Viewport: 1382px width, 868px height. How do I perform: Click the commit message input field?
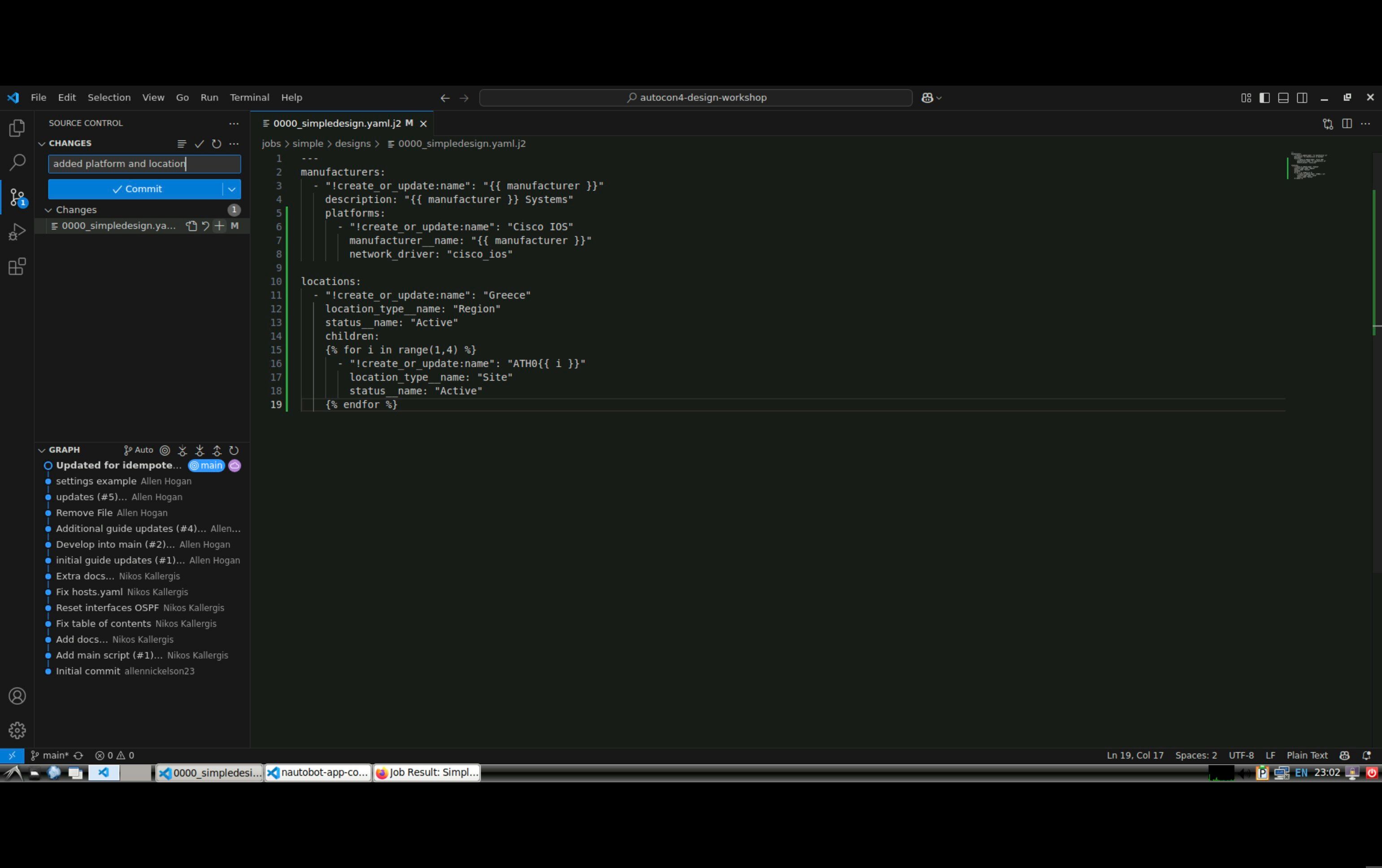point(144,164)
